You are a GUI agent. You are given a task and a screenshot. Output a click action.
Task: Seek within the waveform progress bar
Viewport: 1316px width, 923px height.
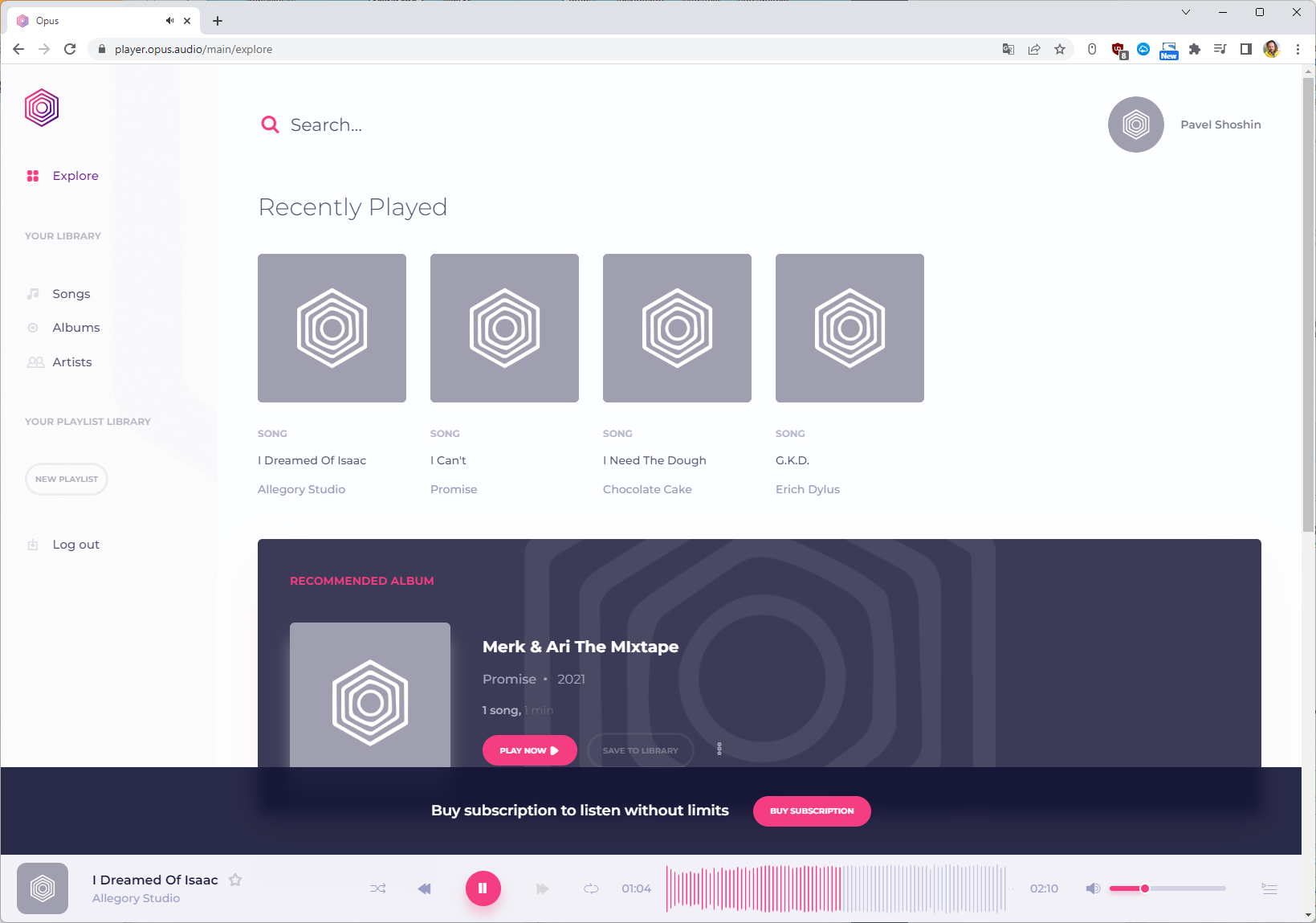coord(836,888)
